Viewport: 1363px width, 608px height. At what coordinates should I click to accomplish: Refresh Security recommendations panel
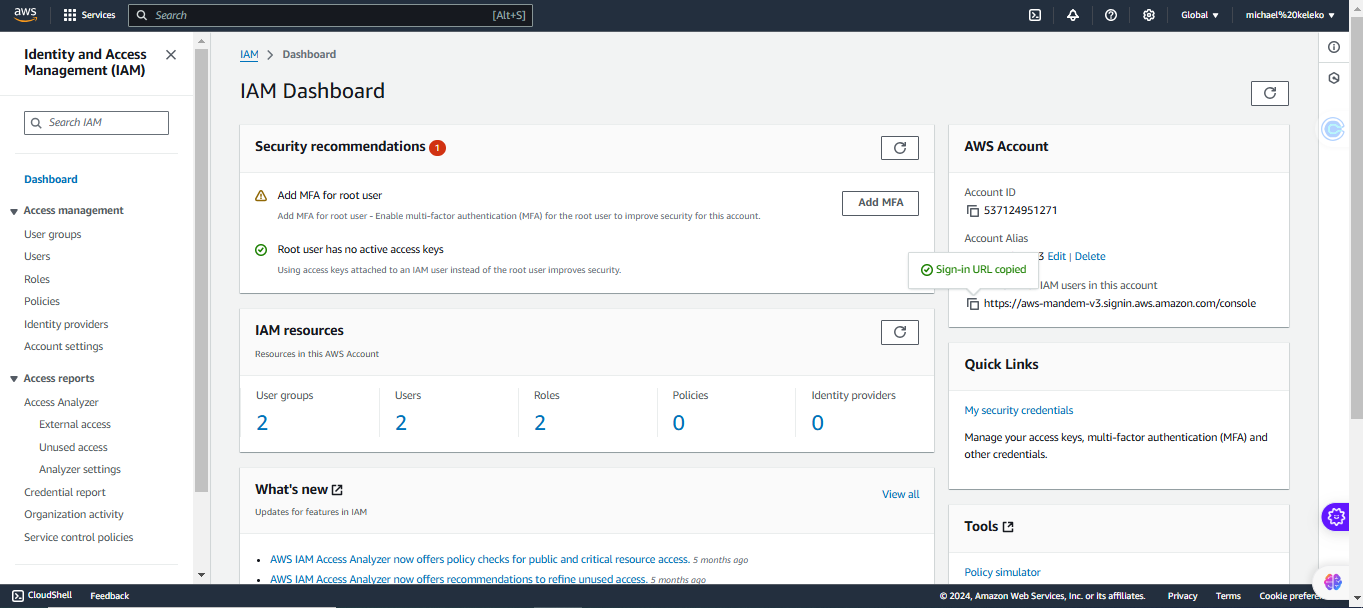[x=899, y=148]
